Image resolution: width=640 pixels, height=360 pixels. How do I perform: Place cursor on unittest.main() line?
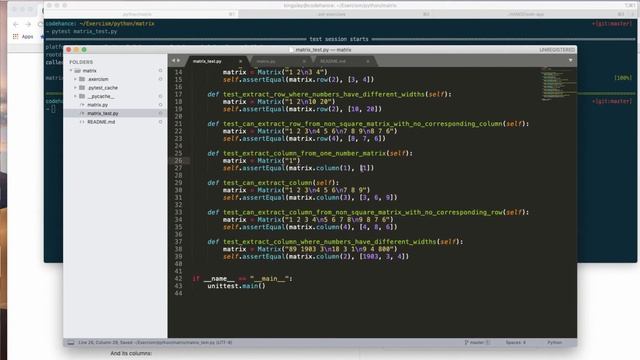point(236,286)
